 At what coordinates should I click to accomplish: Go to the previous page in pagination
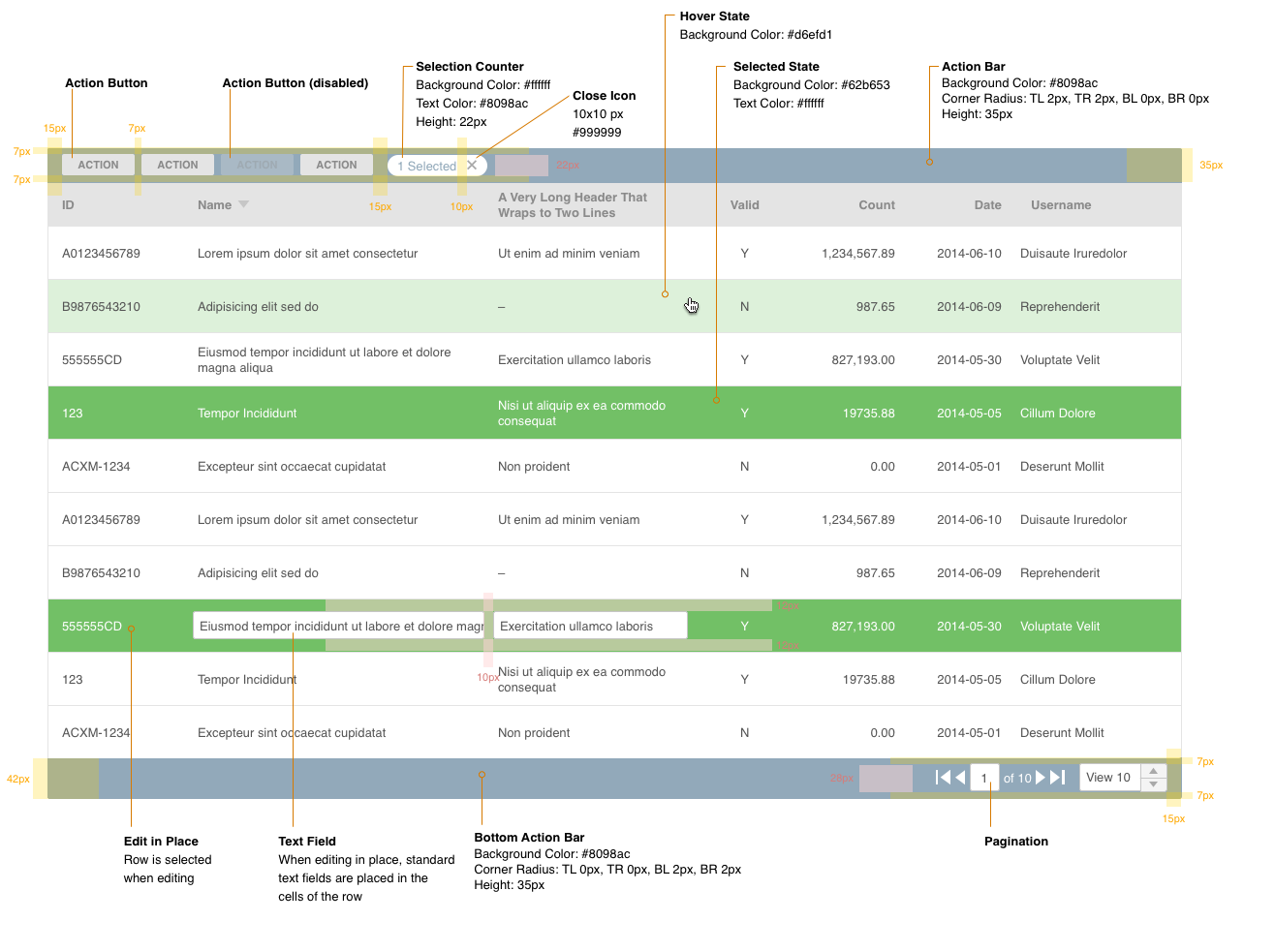[x=960, y=778]
